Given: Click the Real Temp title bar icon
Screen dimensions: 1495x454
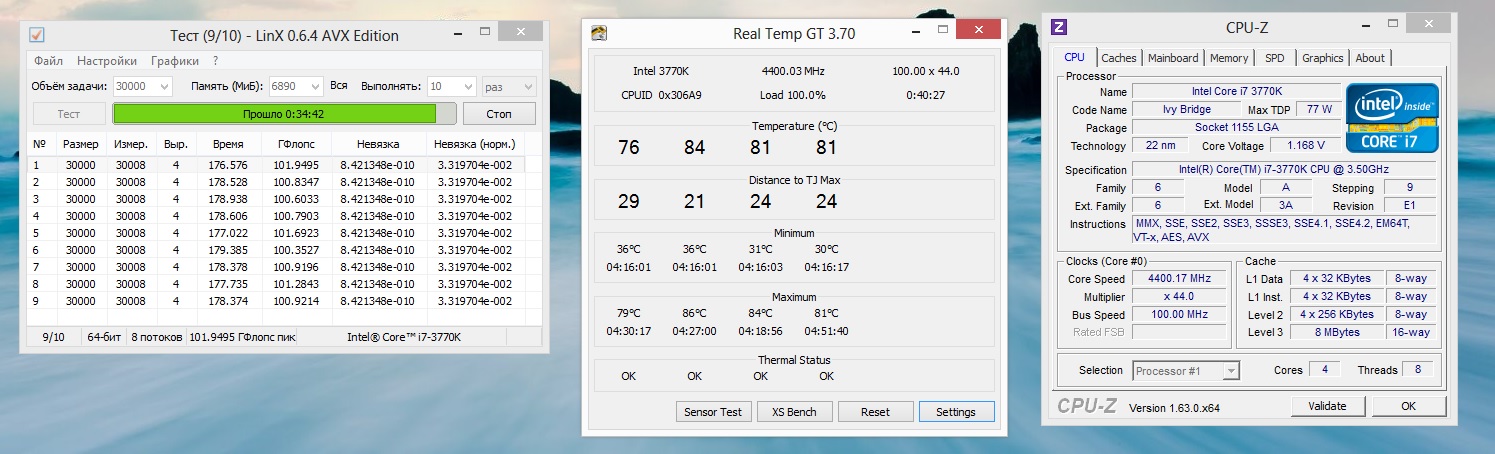Looking at the screenshot, I should (x=599, y=33).
